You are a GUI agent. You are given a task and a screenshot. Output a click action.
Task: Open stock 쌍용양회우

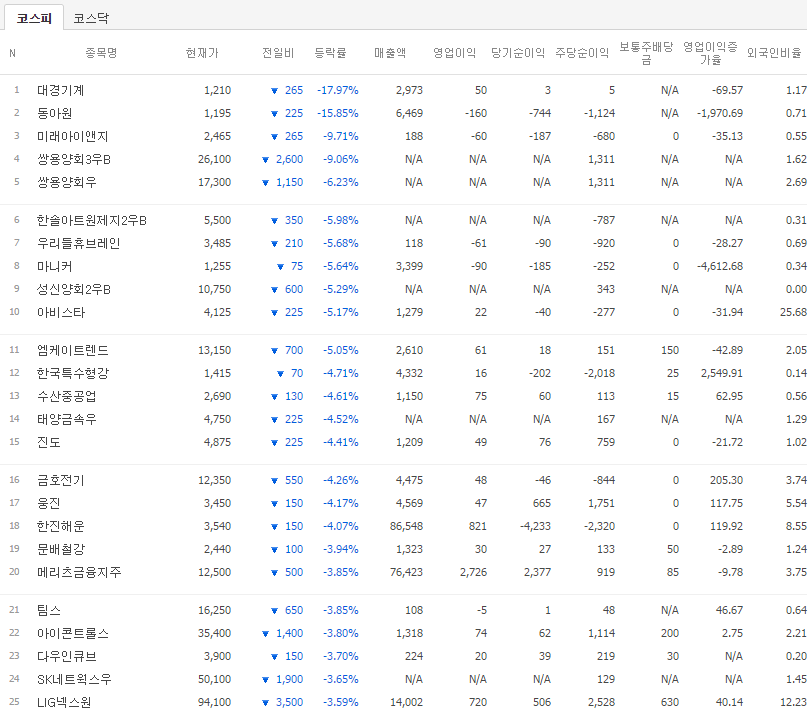pyautogui.click(x=67, y=182)
